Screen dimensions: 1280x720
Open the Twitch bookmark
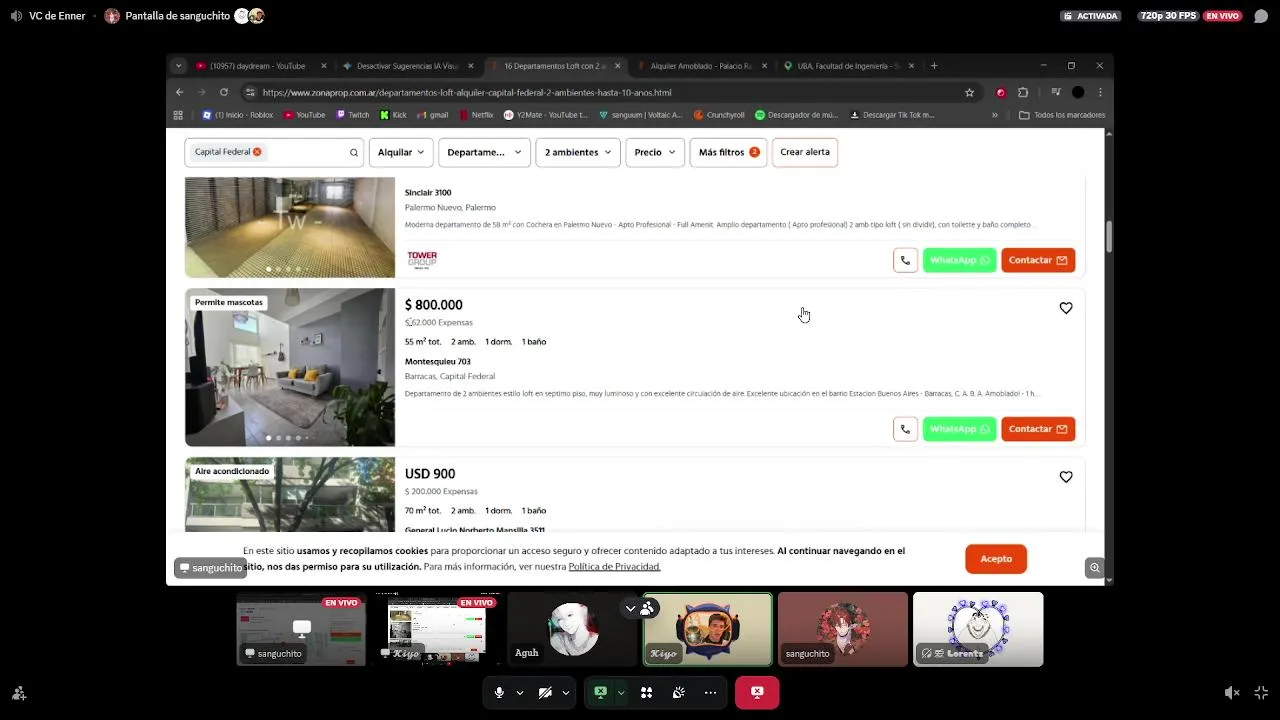[353, 115]
